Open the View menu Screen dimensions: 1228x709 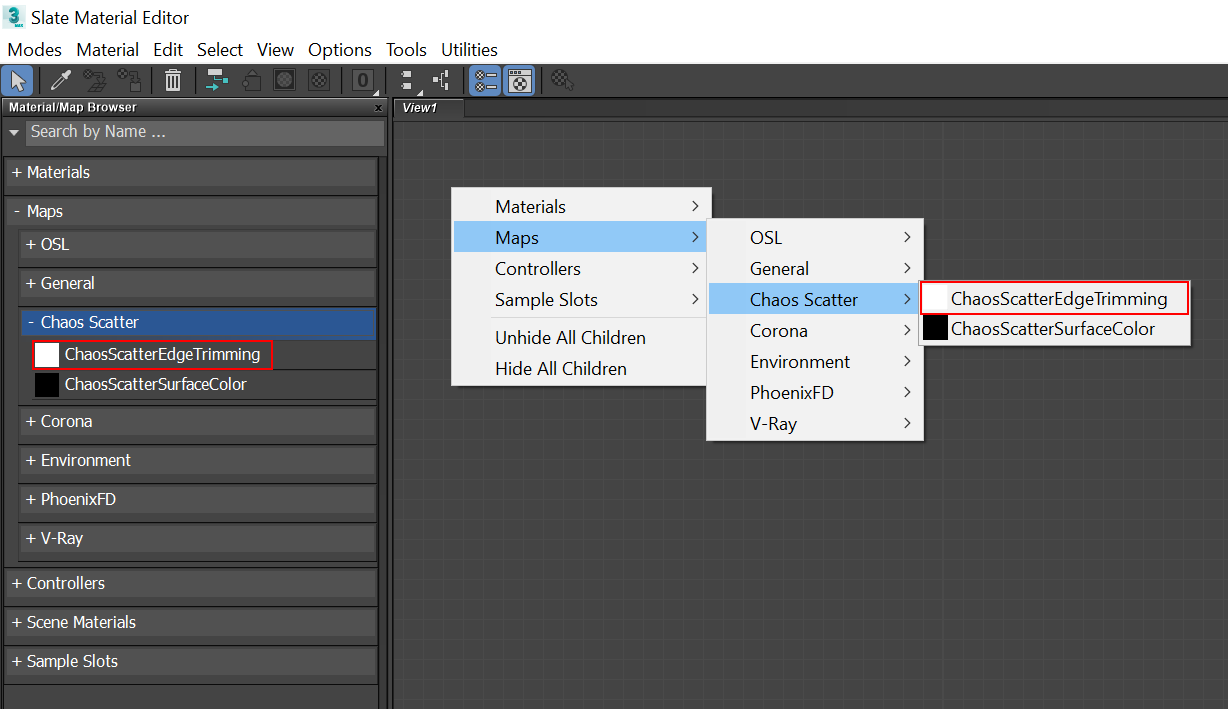point(275,49)
